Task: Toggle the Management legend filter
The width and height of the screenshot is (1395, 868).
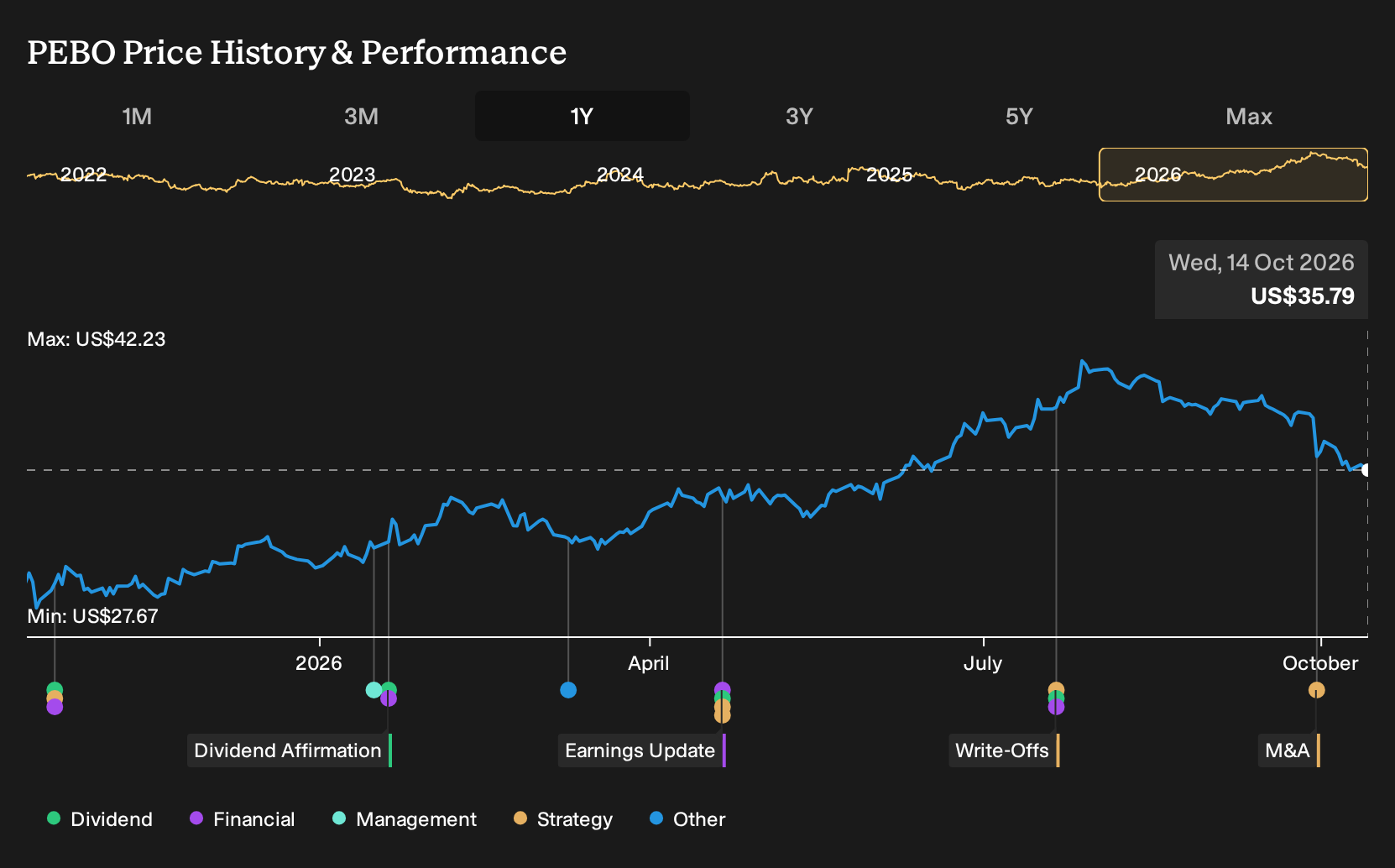Action: (405, 819)
